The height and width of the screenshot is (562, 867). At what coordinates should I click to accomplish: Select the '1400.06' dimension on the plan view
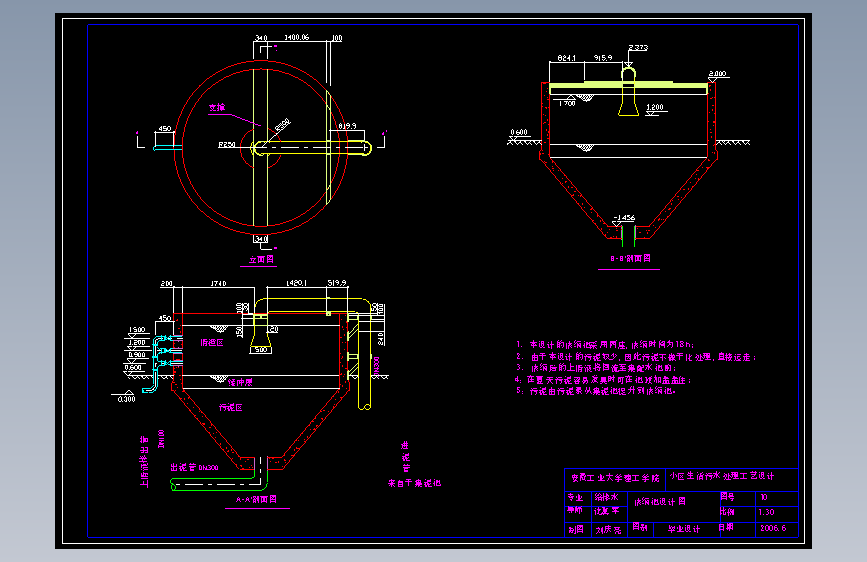click(297, 38)
